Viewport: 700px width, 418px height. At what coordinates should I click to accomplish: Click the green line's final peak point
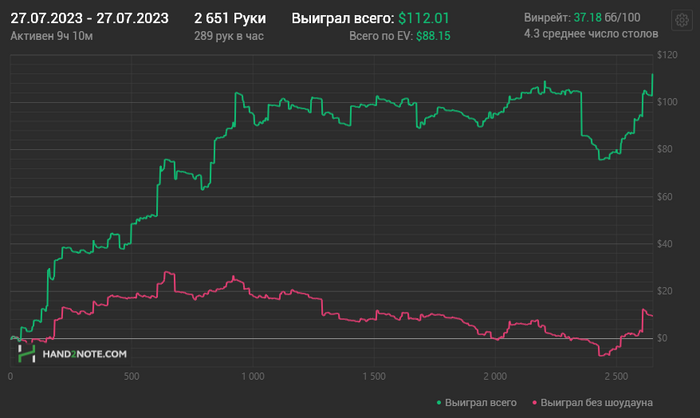tap(652, 75)
